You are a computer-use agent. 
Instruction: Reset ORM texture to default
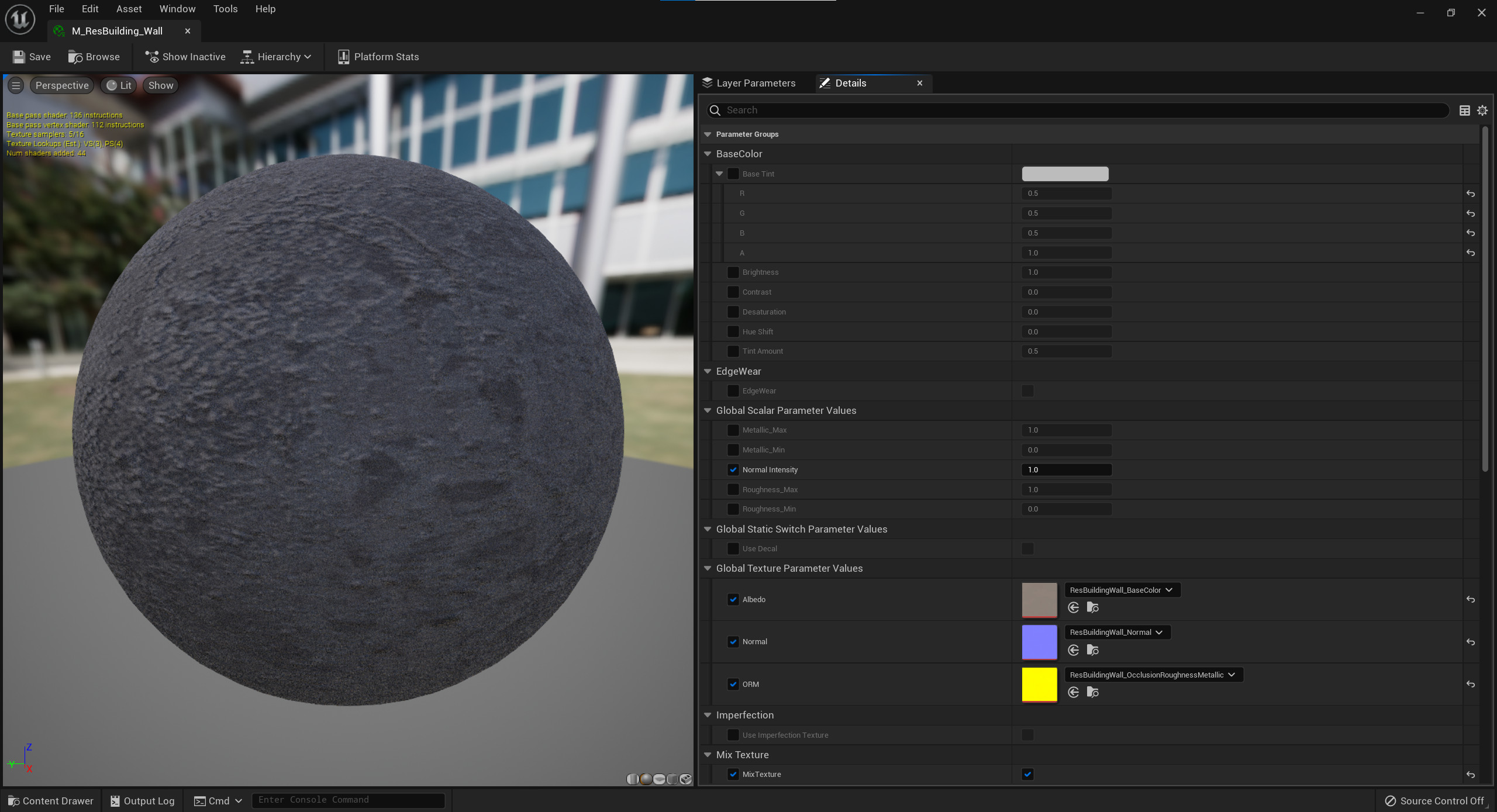coord(1471,684)
